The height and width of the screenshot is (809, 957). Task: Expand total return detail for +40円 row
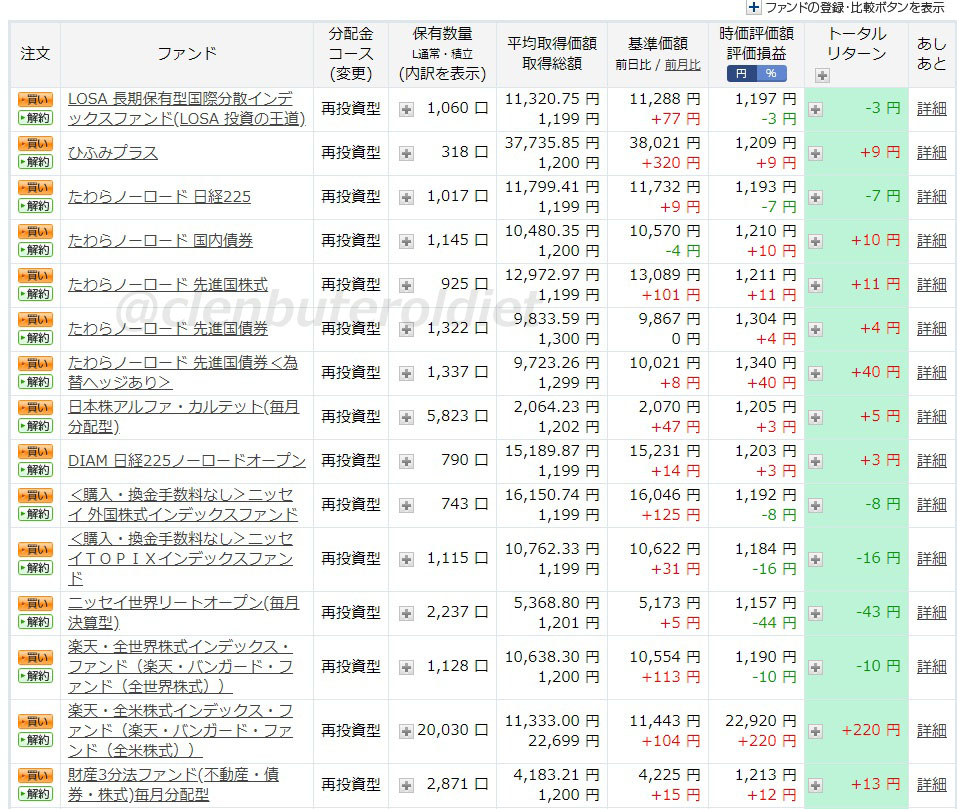(815, 373)
